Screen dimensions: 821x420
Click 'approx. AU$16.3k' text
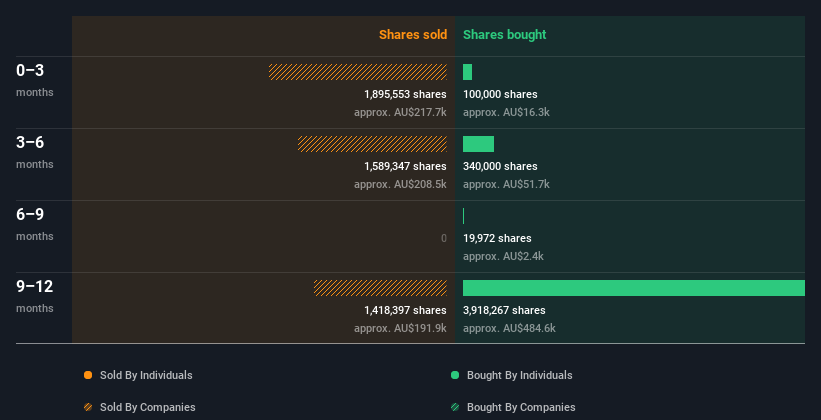coord(506,112)
